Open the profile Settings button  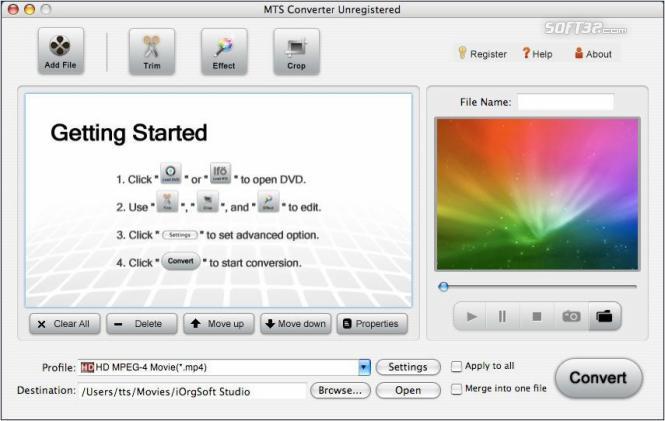pos(408,367)
